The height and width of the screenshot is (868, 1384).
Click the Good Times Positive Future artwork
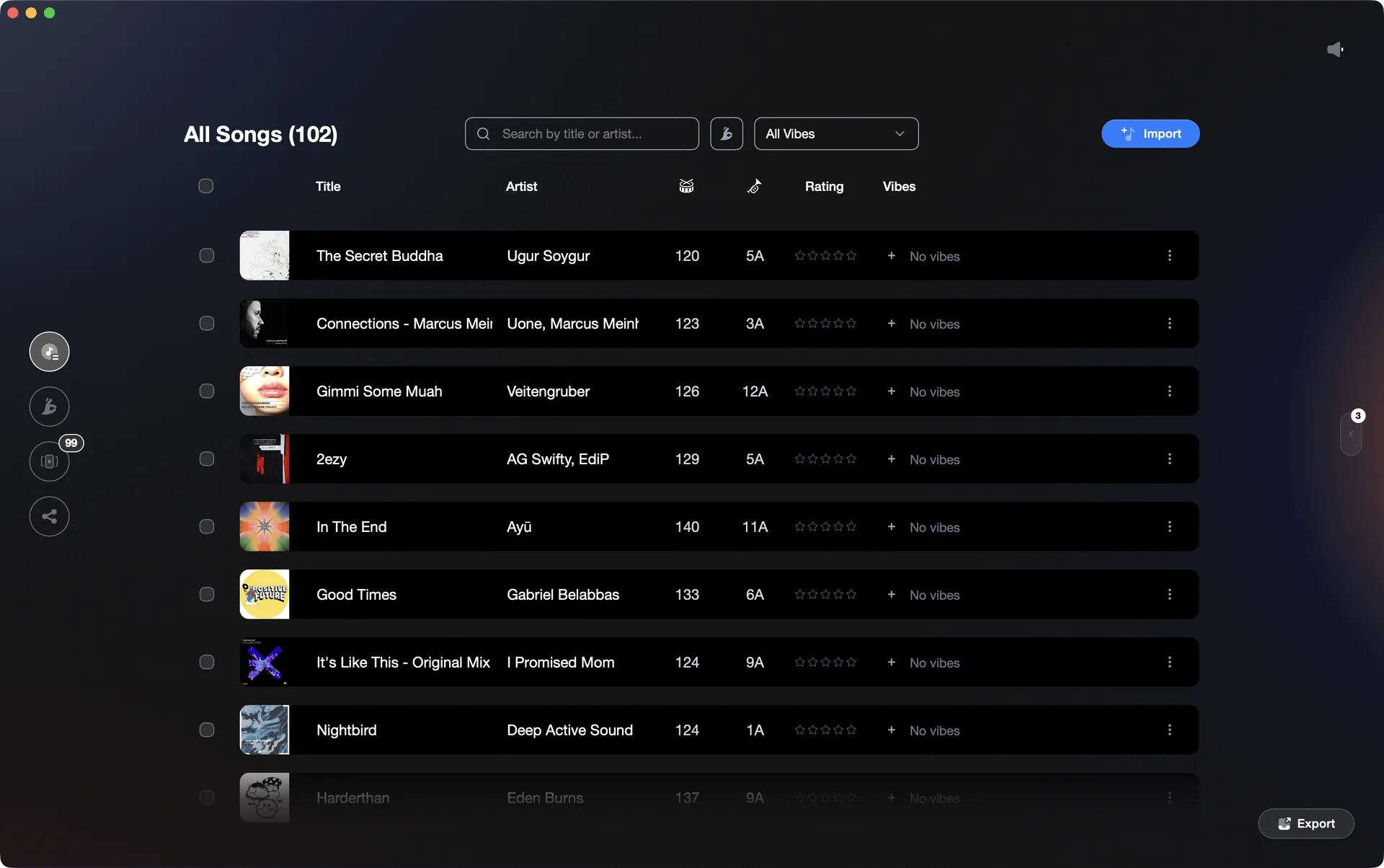pos(265,594)
